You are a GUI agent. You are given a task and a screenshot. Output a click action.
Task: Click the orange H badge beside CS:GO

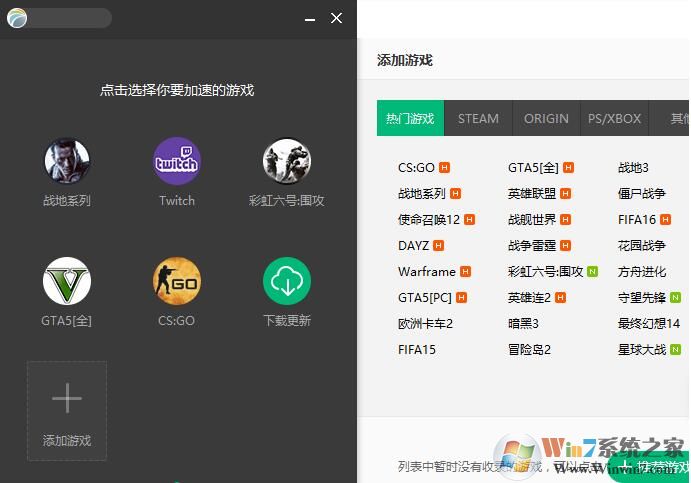pos(445,167)
